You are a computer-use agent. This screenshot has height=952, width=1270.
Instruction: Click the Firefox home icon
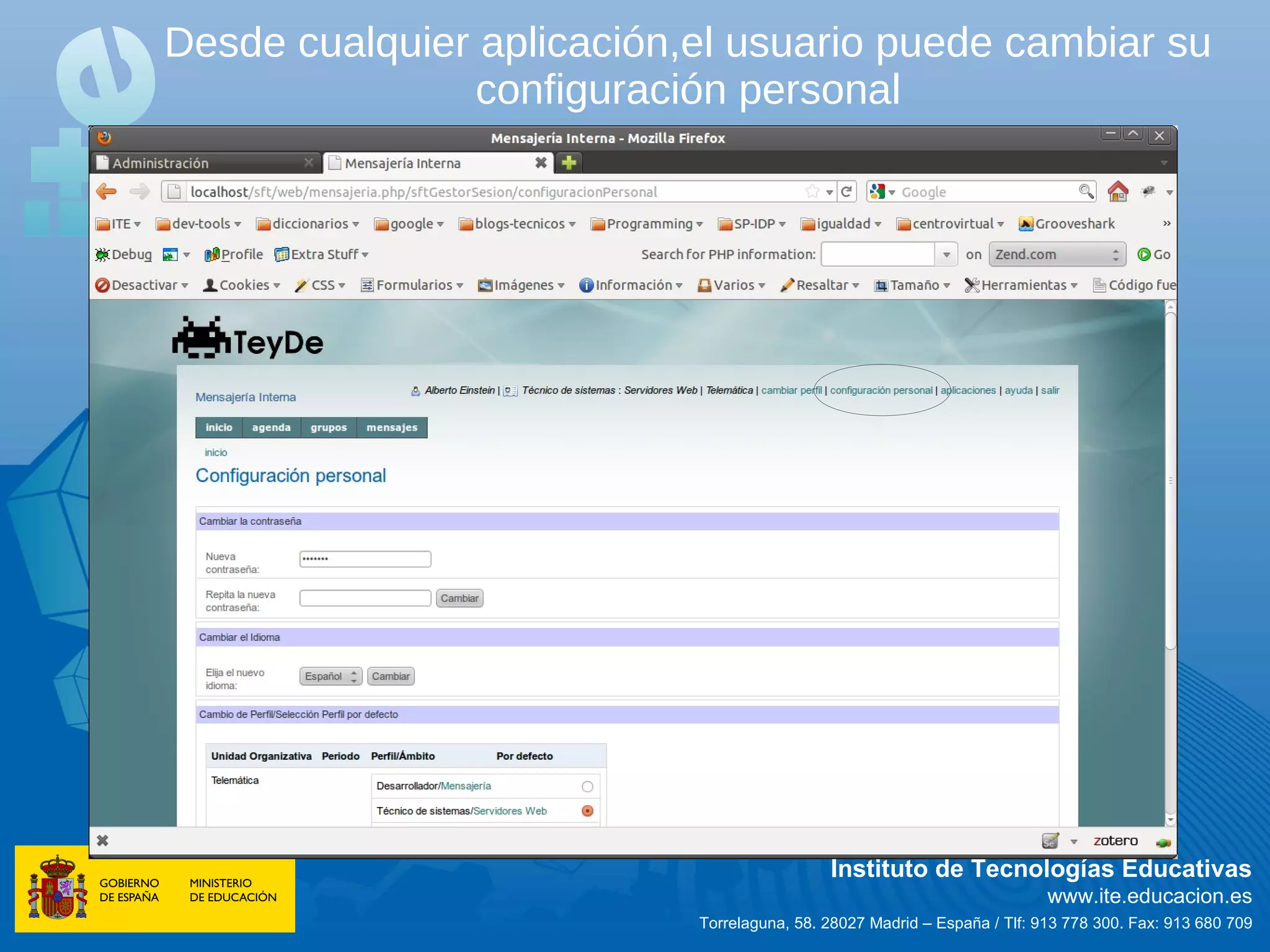pos(1117,192)
